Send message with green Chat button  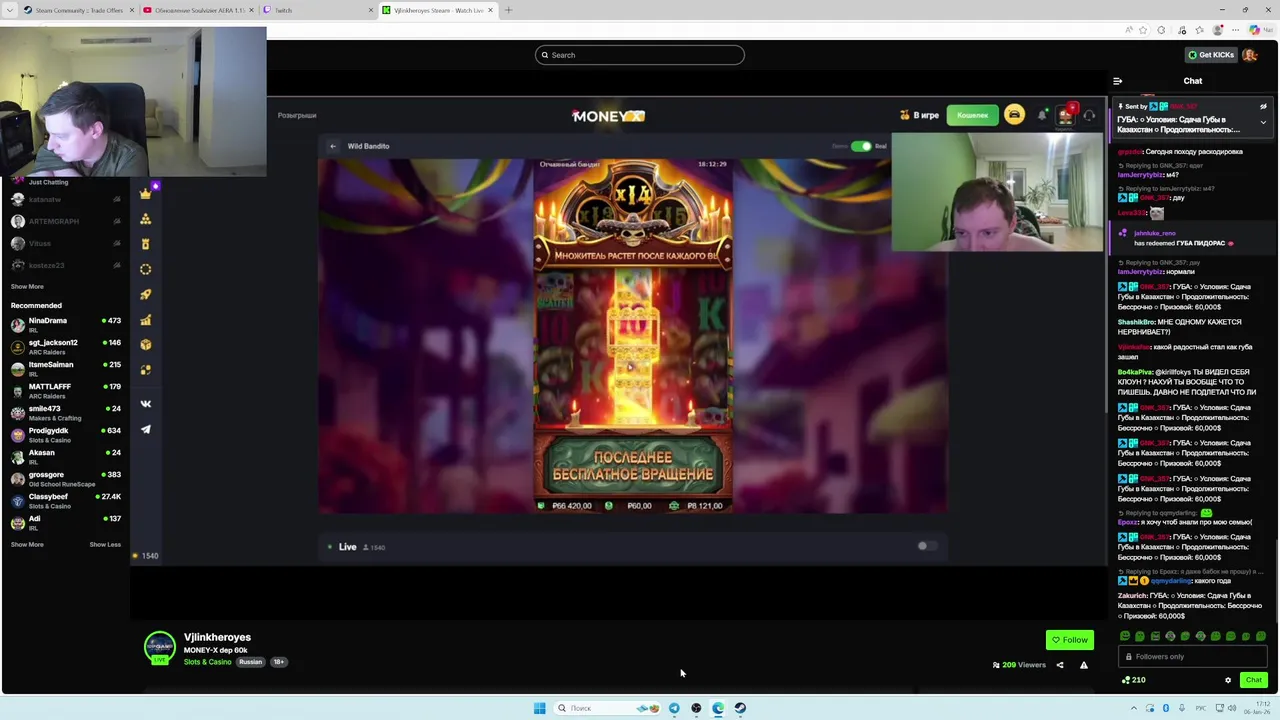[1253, 680]
